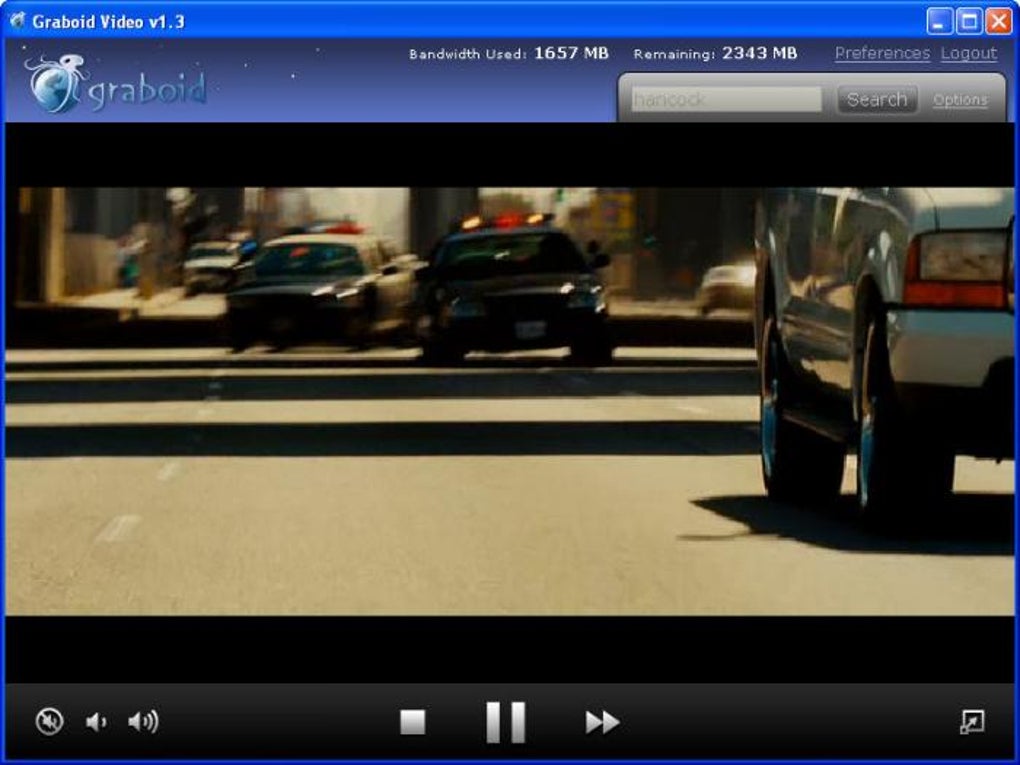
Task: Open the Preferences link
Action: click(x=882, y=53)
